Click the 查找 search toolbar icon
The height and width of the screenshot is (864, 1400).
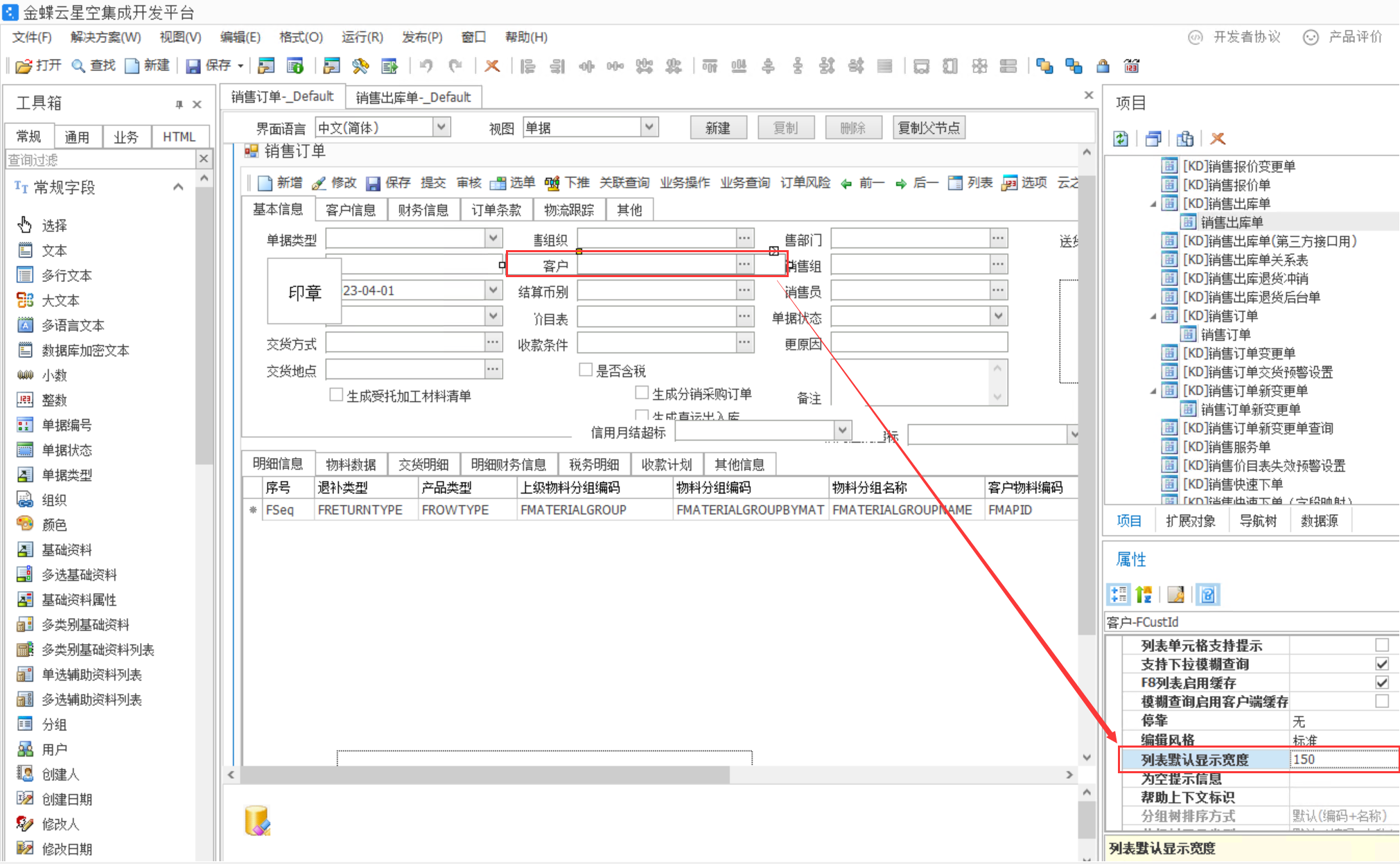78,66
